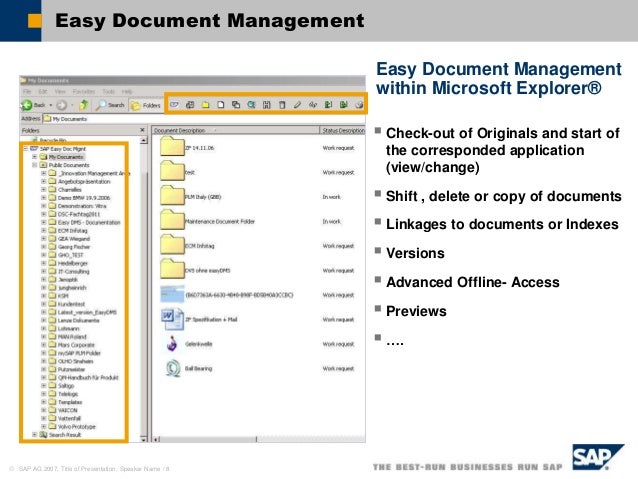The height and width of the screenshot is (479, 638).
Task: Expand the Heidelberger folder node
Action: 43,263
